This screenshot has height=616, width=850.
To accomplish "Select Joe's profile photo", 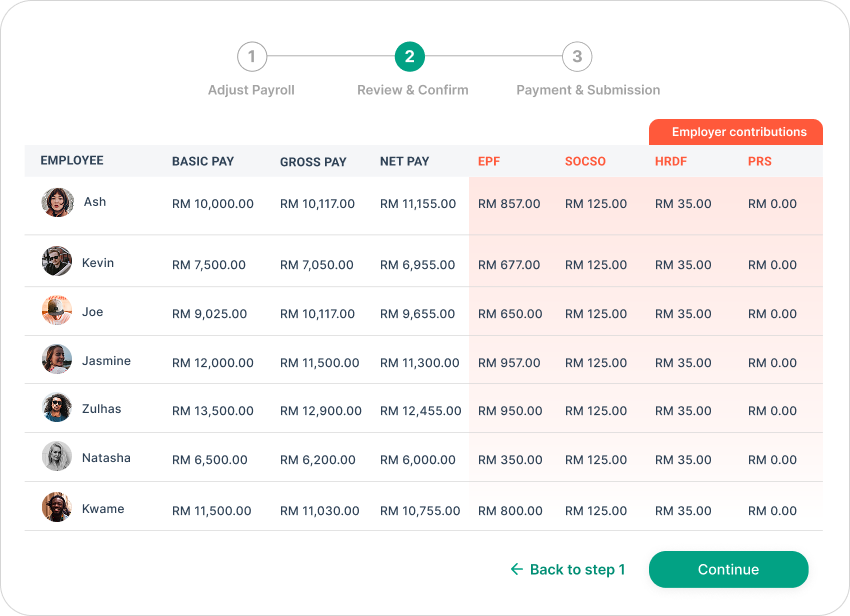I will tap(57, 311).
